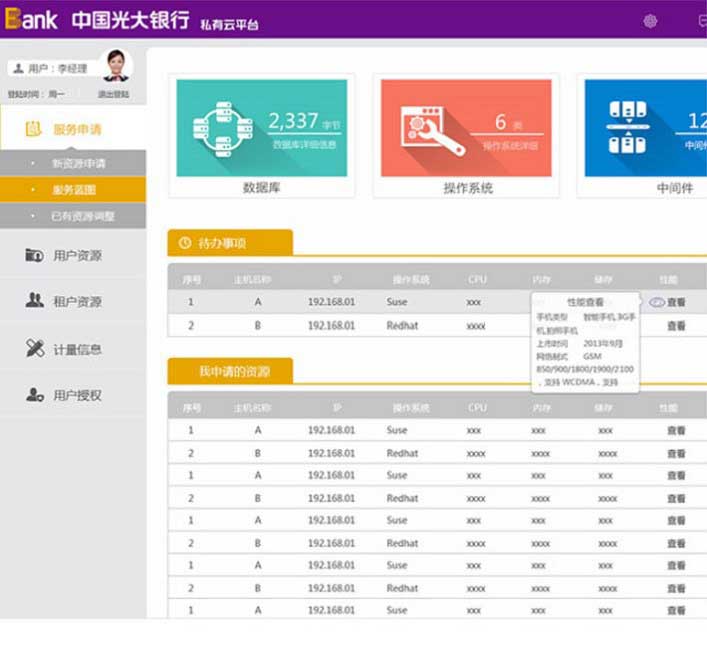
Task: Click the settings gear icon in header
Action: [650, 21]
